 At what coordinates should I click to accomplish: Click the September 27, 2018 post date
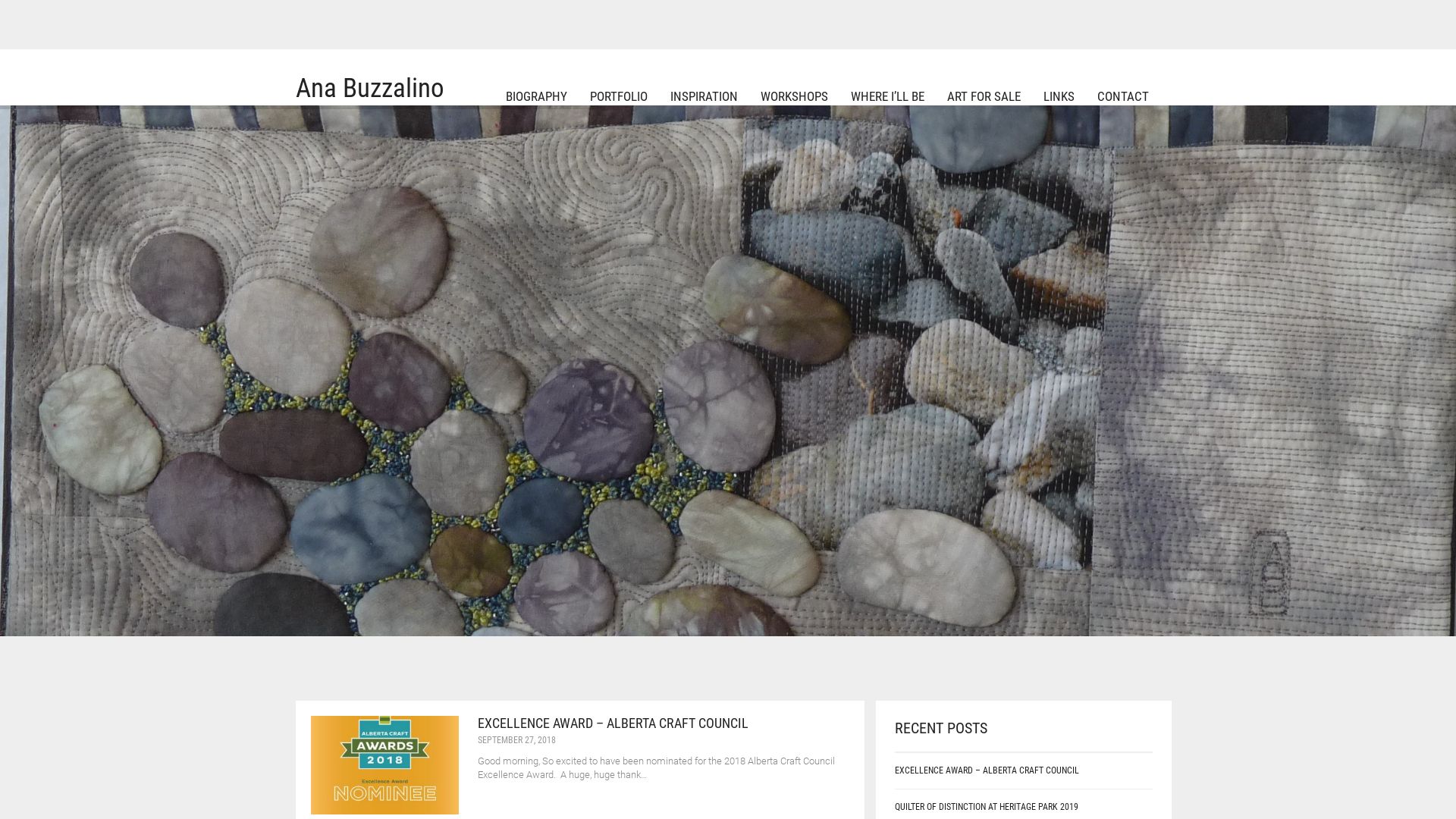516,740
